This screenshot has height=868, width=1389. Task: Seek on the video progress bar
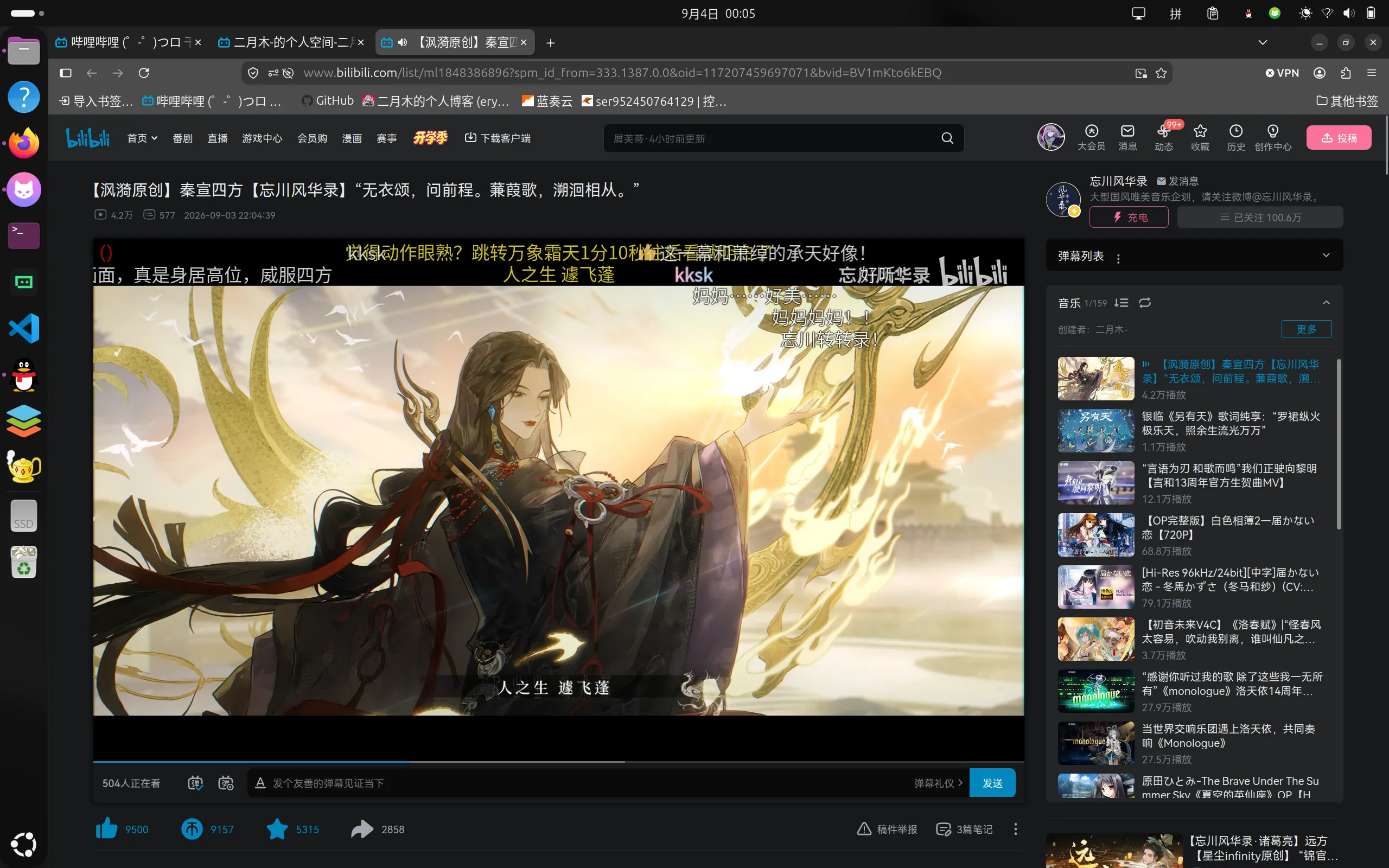point(558,761)
